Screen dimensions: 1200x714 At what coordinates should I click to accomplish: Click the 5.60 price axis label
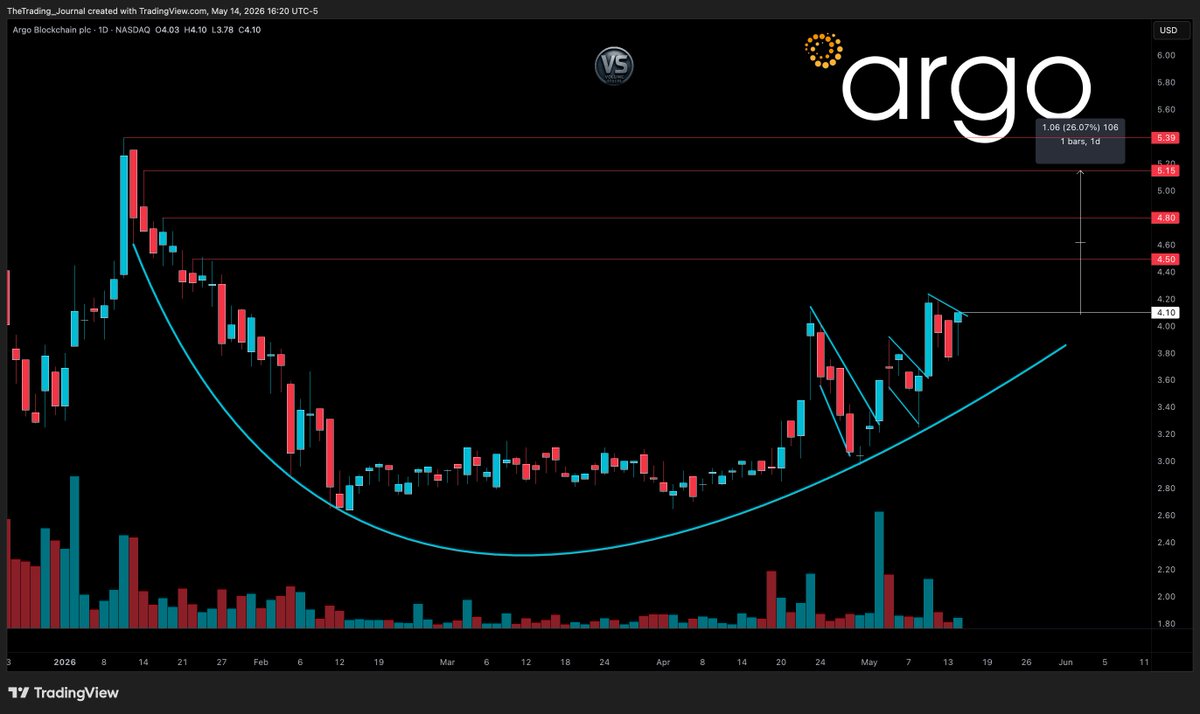tap(1166, 110)
